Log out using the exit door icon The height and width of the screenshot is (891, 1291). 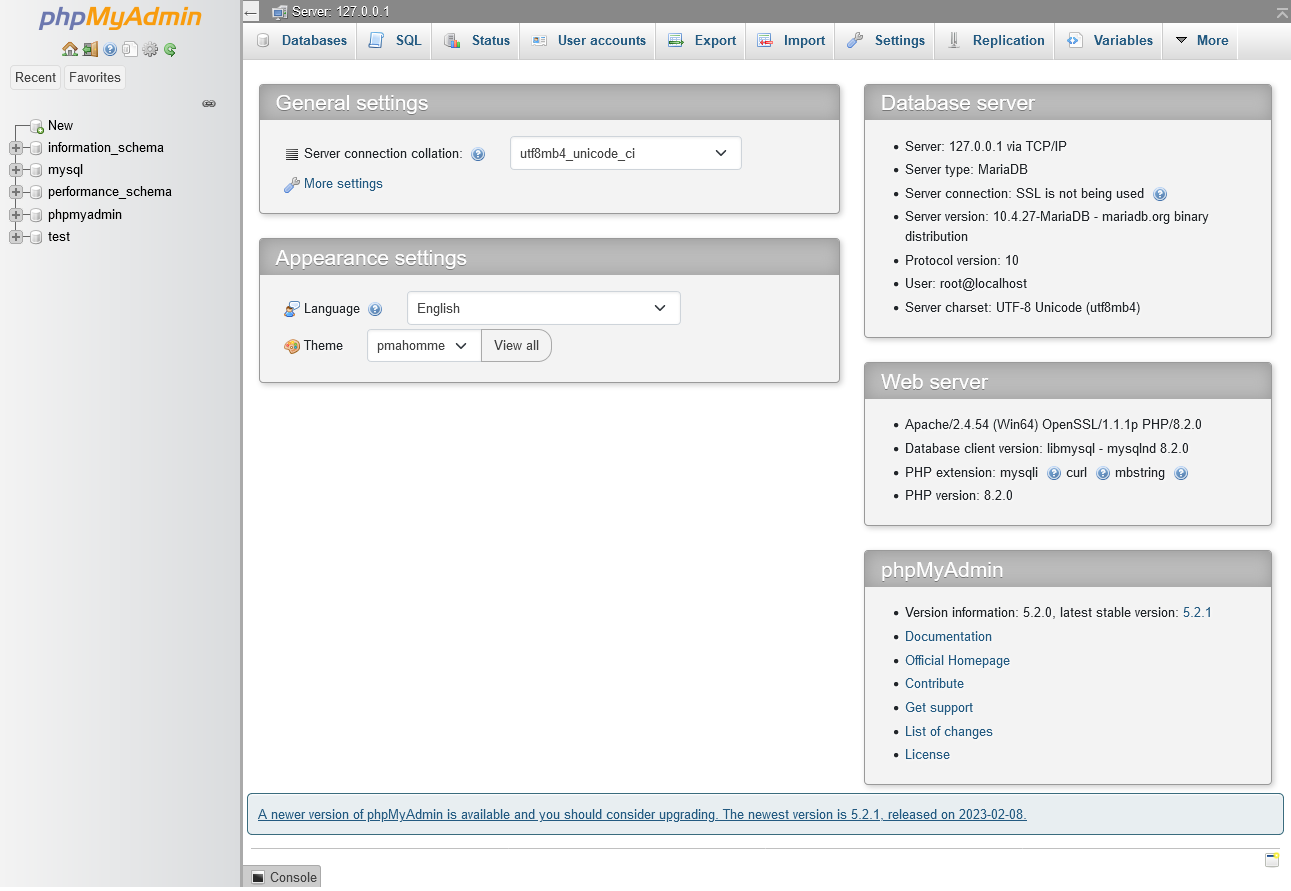(x=90, y=49)
